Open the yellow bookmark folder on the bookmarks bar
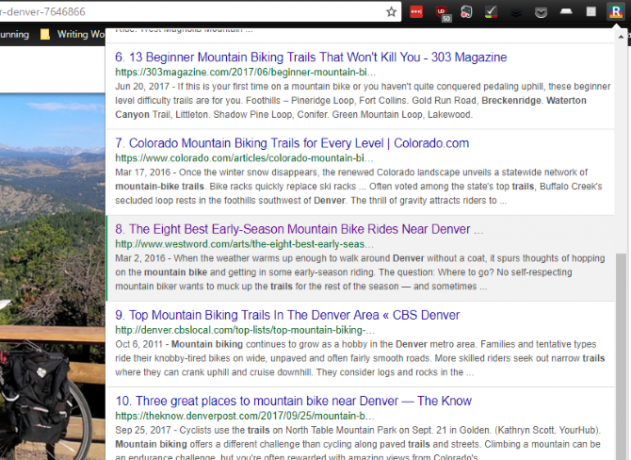The height and width of the screenshot is (460, 631). 45,35
